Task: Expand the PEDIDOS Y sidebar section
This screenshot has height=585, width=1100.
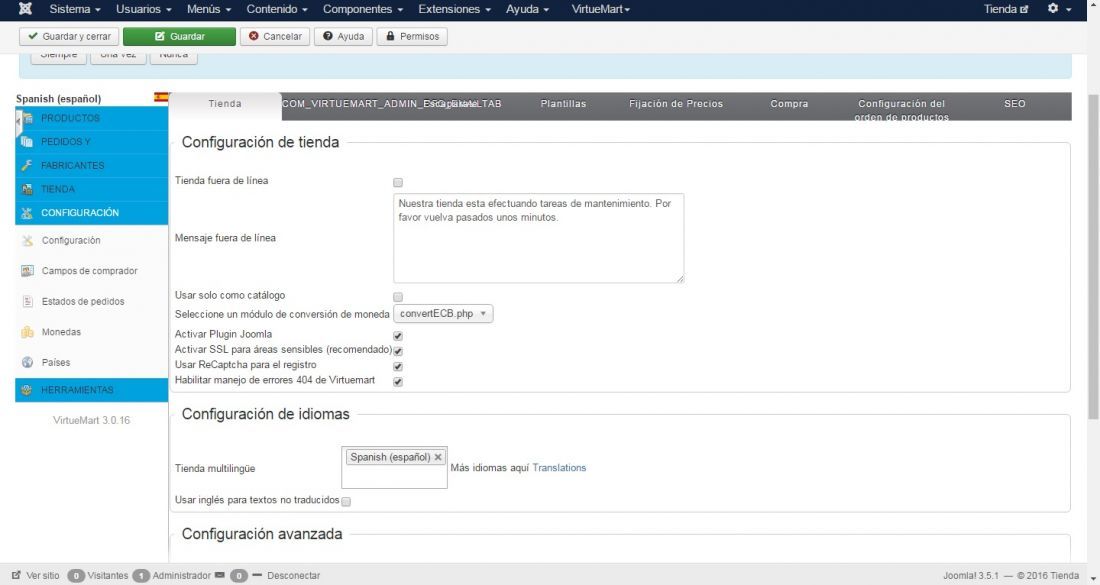Action: click(x=92, y=142)
